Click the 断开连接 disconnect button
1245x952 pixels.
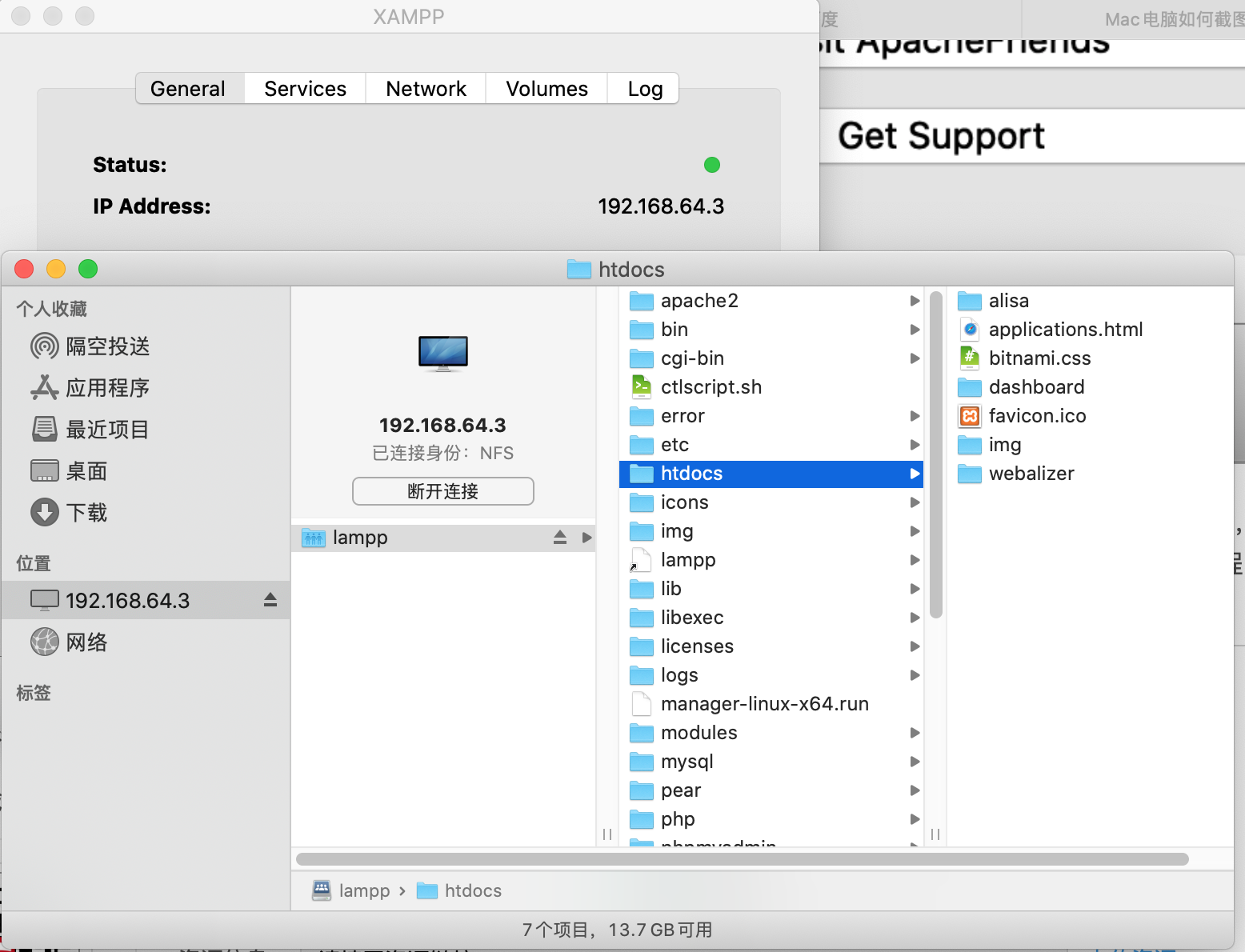[443, 491]
